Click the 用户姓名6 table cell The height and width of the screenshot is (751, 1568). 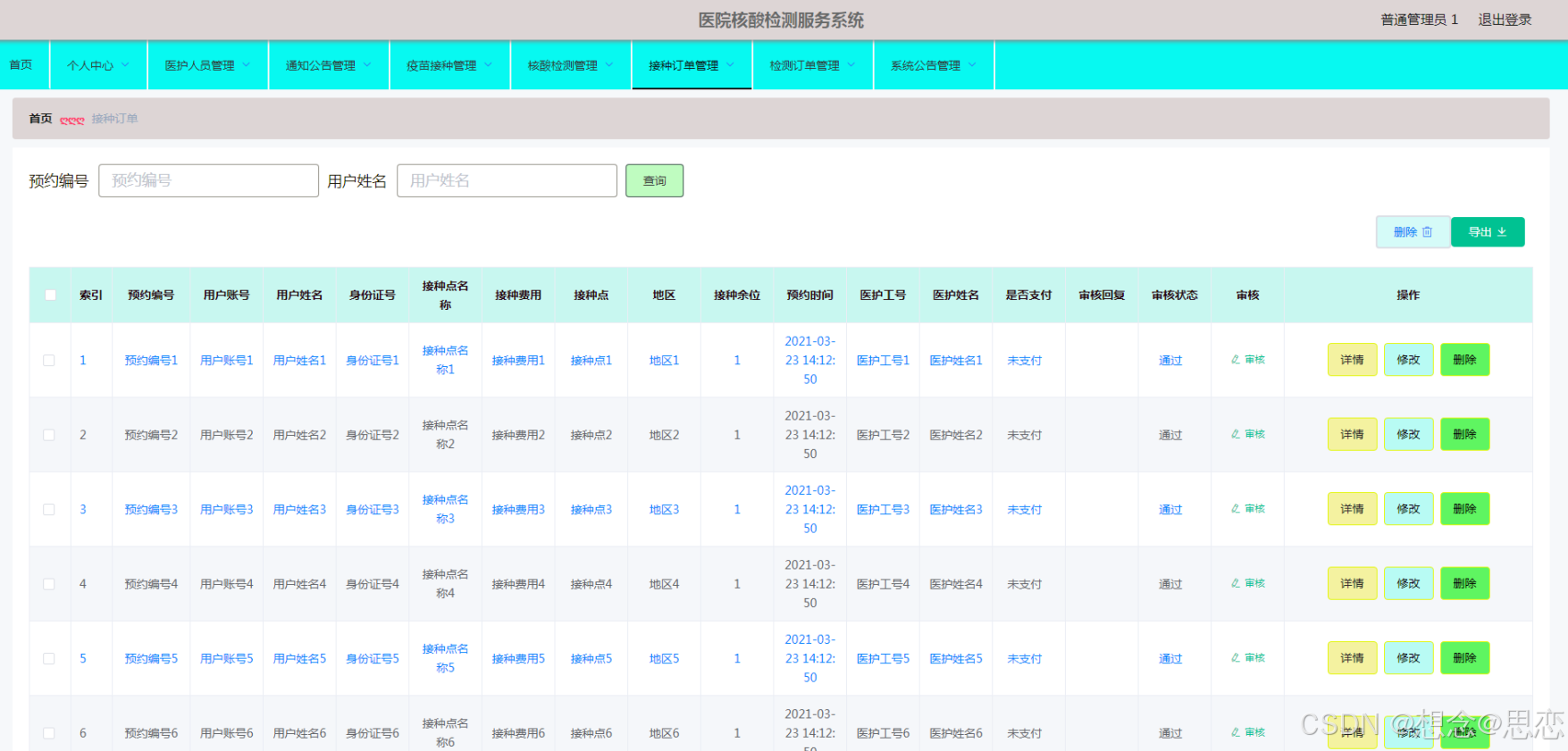click(x=299, y=733)
